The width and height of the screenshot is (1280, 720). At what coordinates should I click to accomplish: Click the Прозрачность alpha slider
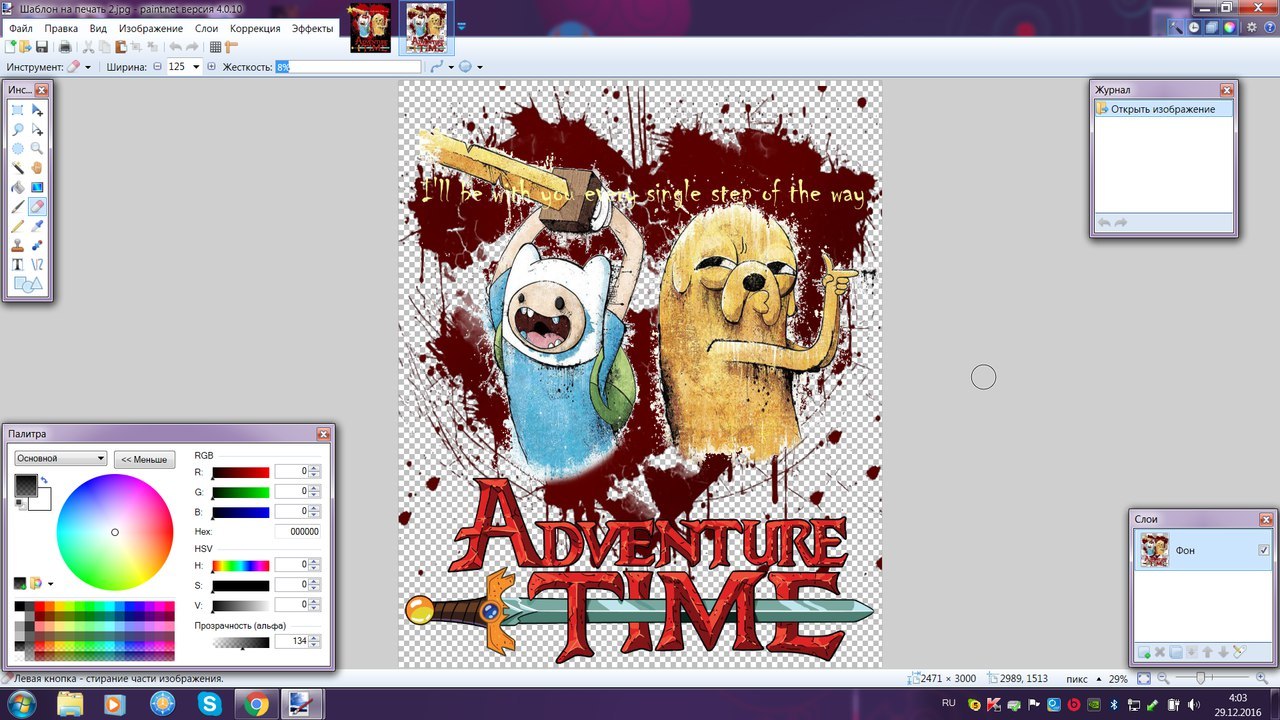tap(241, 642)
